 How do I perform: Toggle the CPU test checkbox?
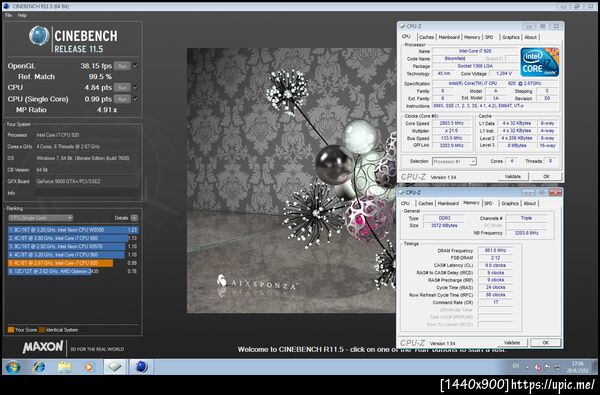point(135,87)
